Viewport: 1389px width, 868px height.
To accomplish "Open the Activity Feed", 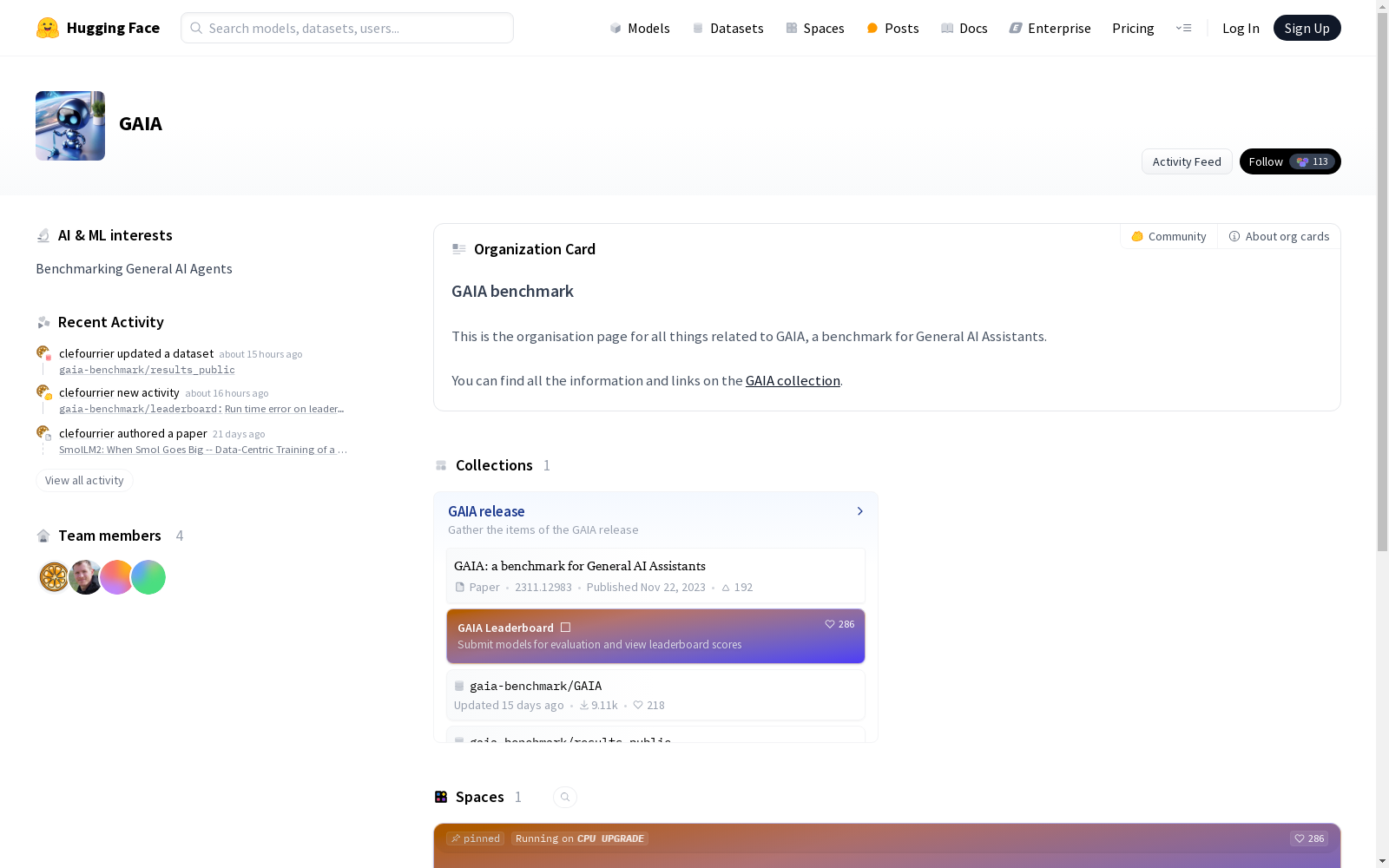I will [x=1186, y=161].
